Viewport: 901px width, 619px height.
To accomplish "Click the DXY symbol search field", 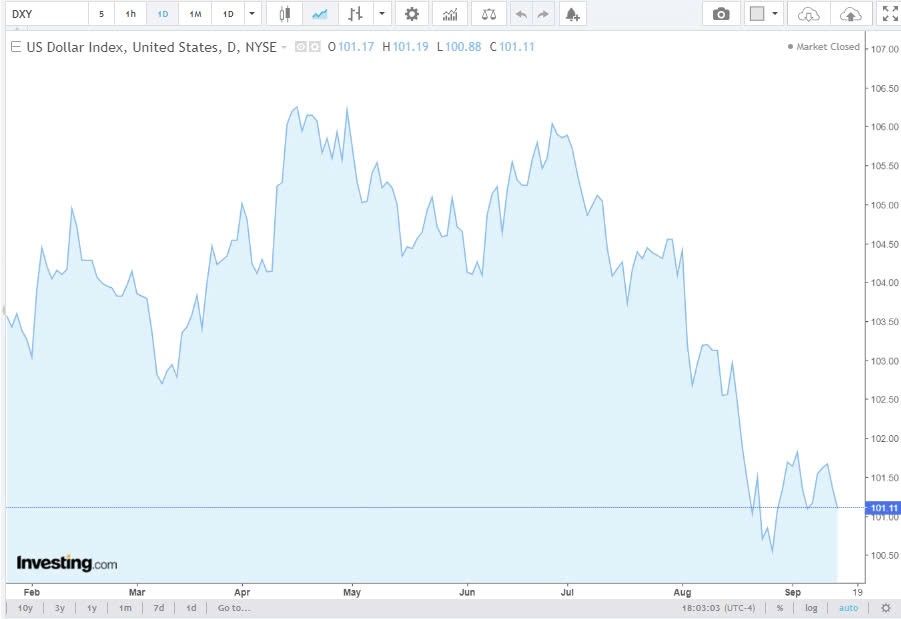I will point(45,14).
